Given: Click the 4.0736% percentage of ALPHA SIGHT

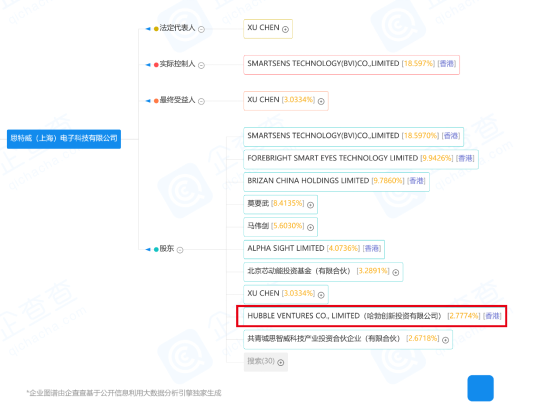Looking at the screenshot, I should coord(343,248).
